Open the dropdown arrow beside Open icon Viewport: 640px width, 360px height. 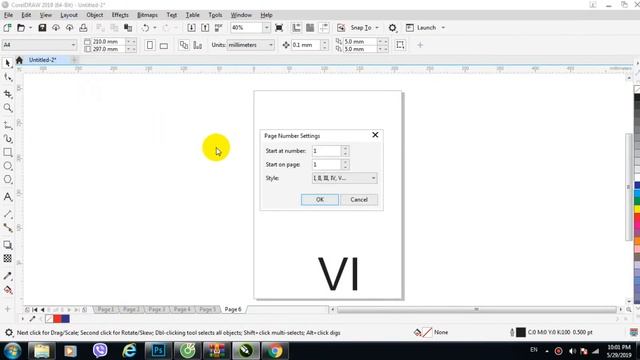[30, 28]
